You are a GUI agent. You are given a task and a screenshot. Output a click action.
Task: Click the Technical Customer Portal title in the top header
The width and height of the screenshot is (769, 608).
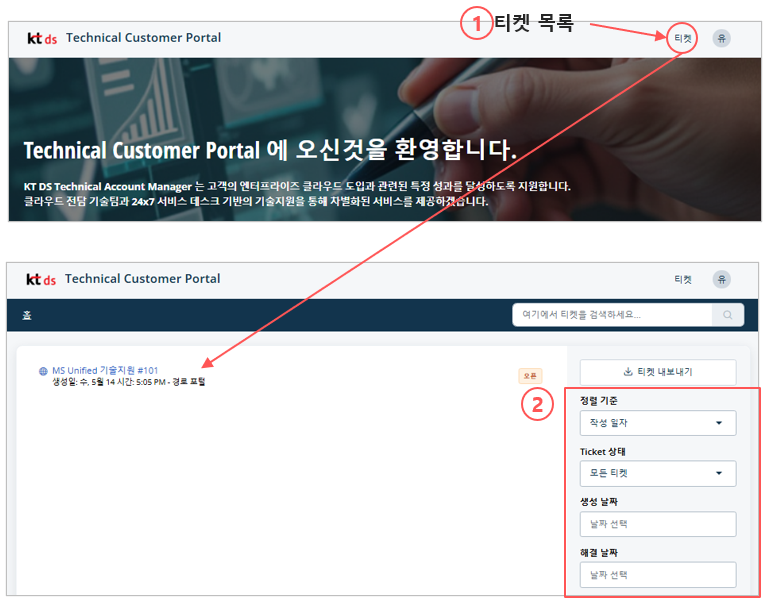point(143,38)
